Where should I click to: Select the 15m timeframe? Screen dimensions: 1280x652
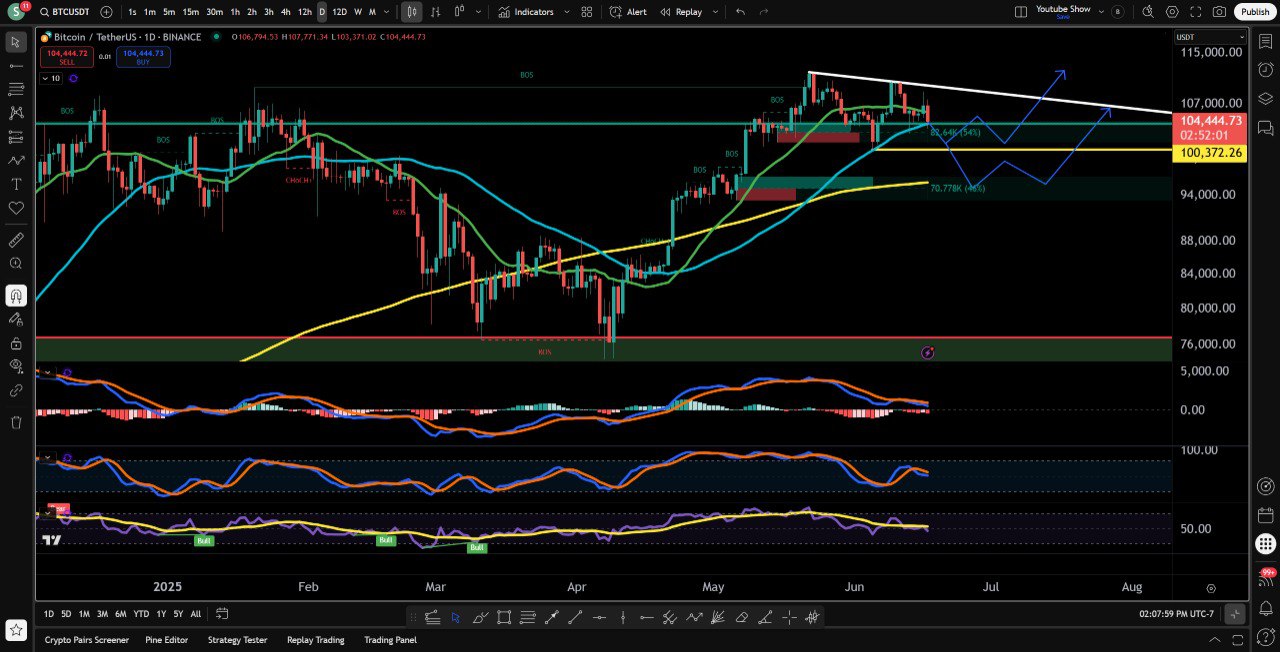pos(190,12)
